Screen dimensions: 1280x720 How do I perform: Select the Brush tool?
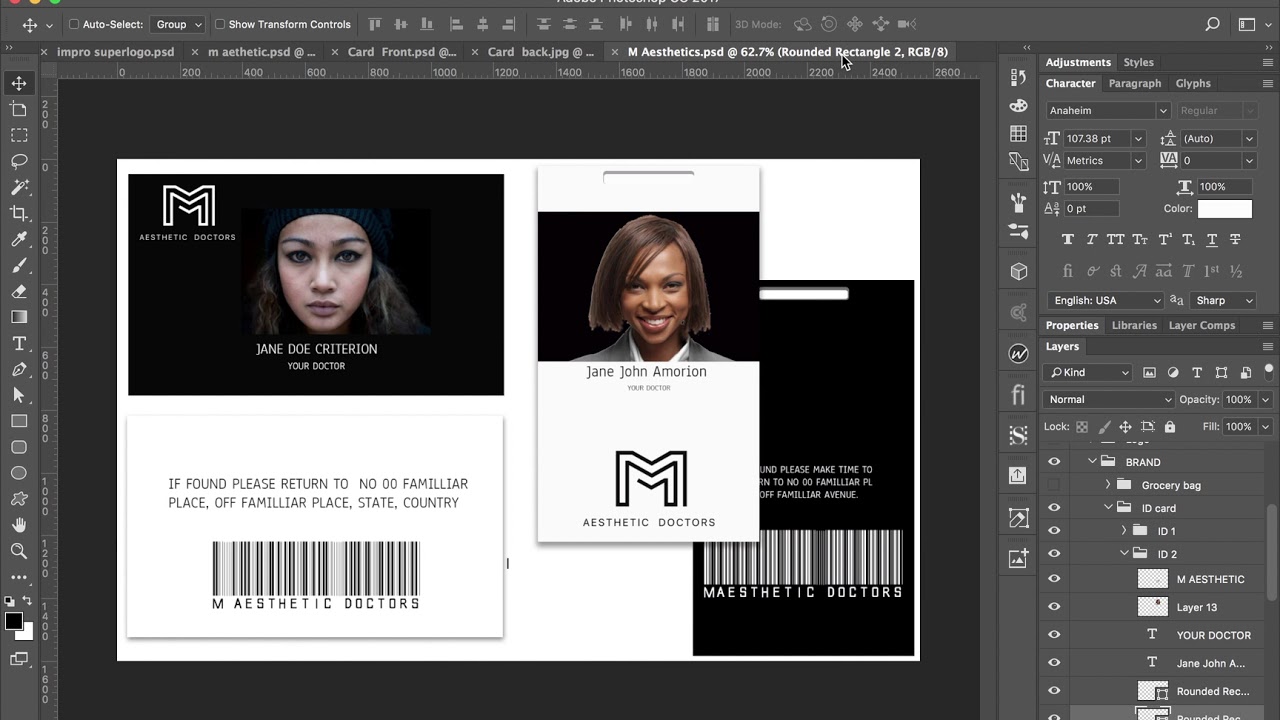point(19,265)
